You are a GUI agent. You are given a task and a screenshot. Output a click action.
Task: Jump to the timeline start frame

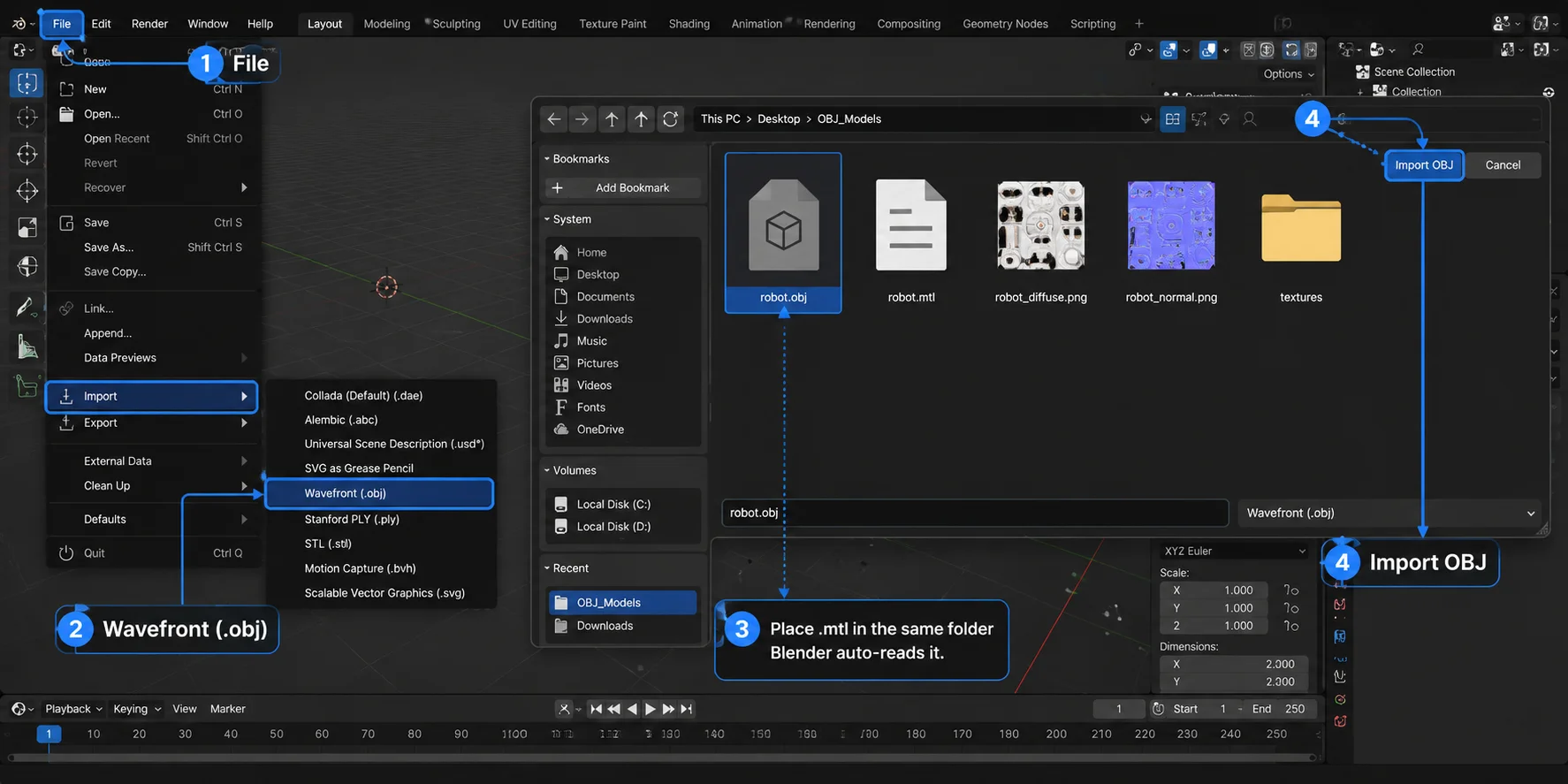click(x=596, y=709)
